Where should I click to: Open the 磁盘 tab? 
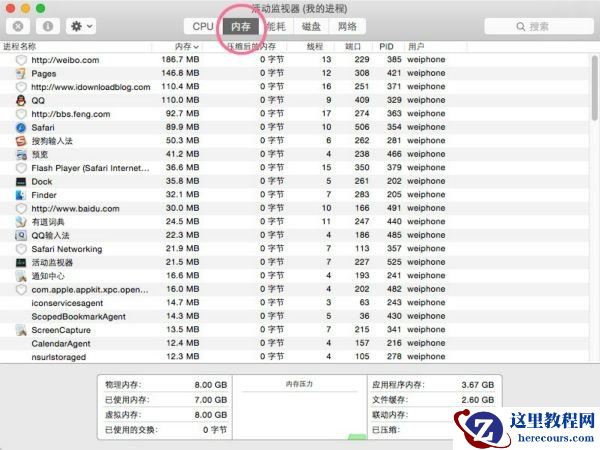pyautogui.click(x=311, y=26)
